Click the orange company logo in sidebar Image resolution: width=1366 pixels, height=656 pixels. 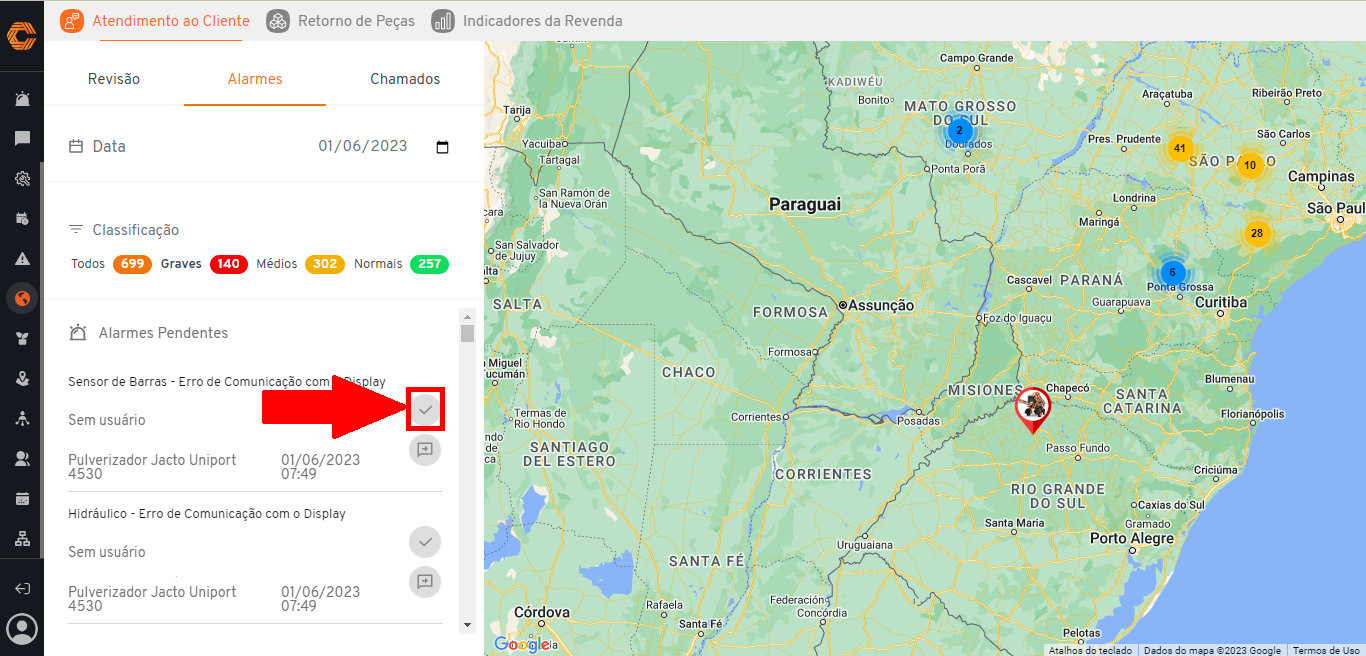click(21, 35)
